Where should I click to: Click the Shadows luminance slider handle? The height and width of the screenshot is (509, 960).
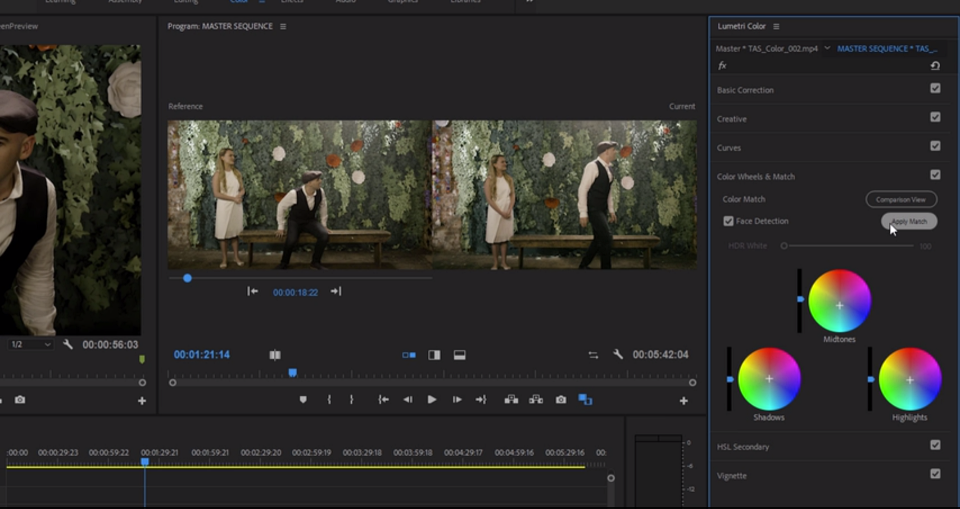pos(730,380)
